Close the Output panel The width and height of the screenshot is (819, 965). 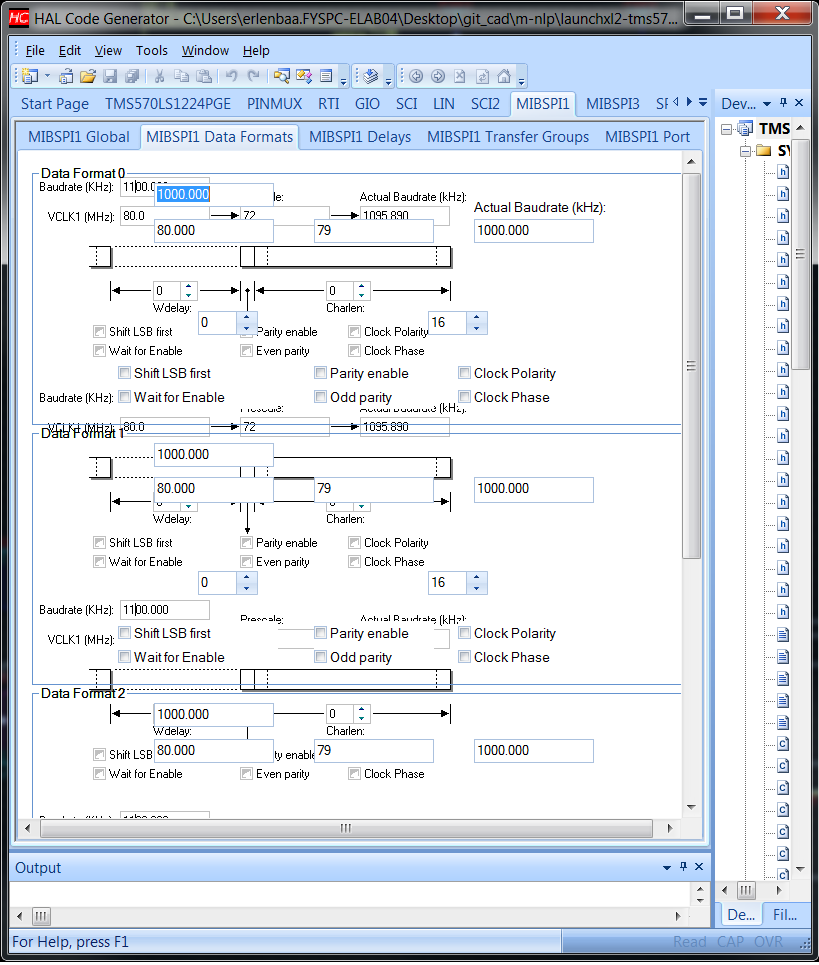[699, 867]
